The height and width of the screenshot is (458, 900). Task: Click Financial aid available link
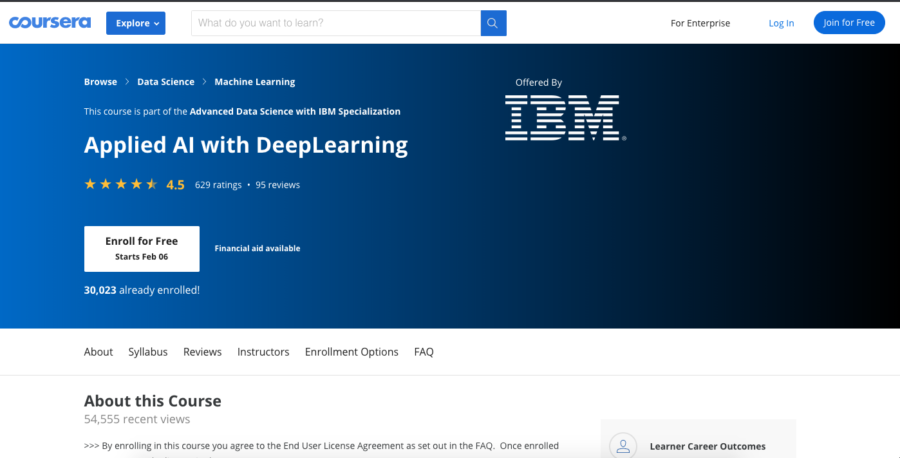click(257, 249)
